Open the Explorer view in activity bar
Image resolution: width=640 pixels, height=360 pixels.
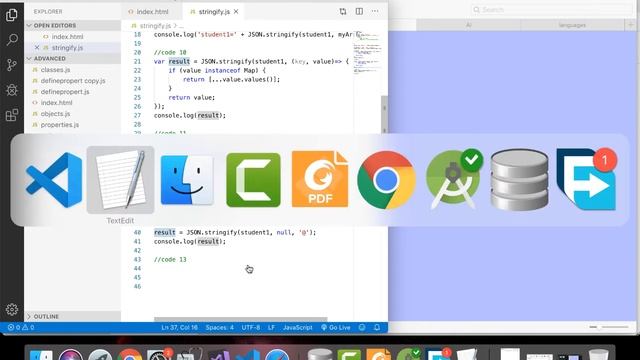(x=12, y=15)
